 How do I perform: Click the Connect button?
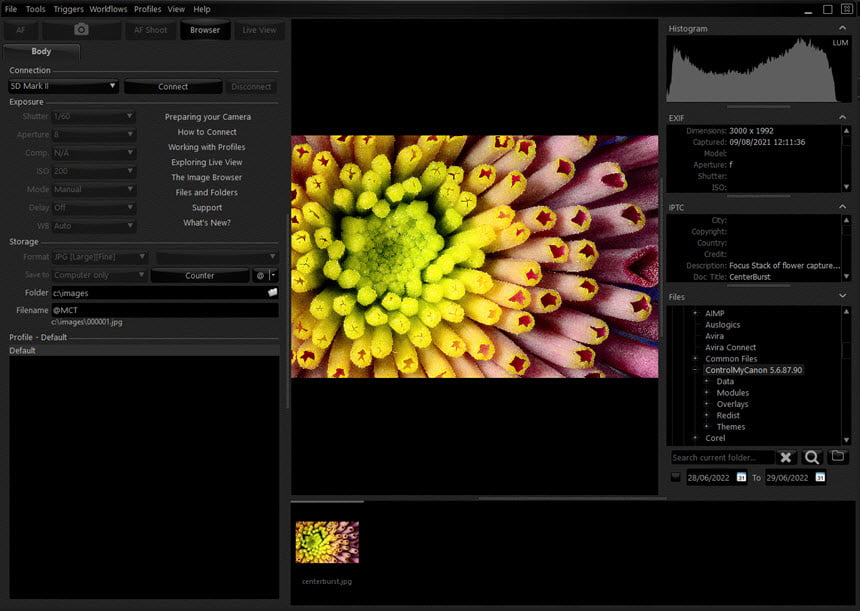173,87
